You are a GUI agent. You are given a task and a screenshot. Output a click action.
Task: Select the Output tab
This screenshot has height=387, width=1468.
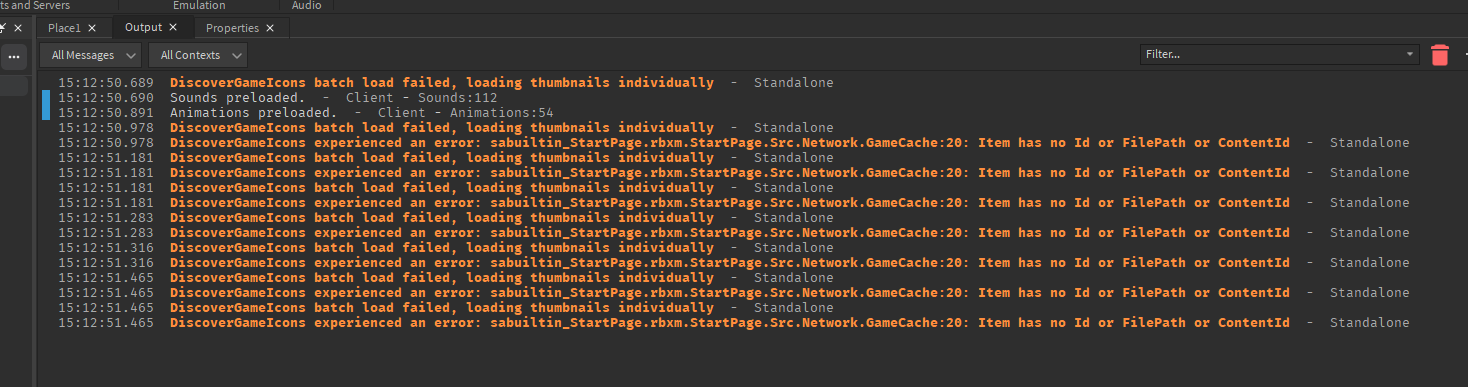[143, 28]
